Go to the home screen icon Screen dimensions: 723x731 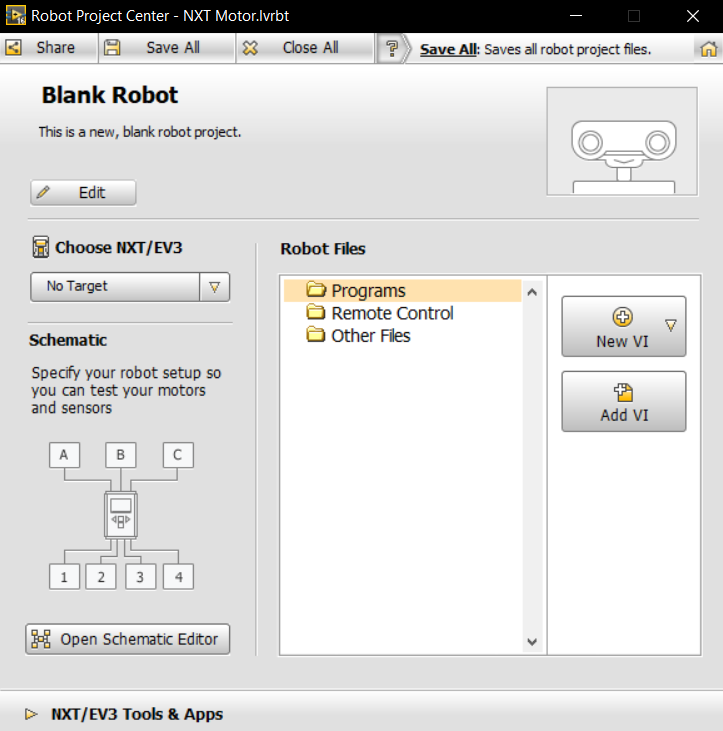[709, 48]
